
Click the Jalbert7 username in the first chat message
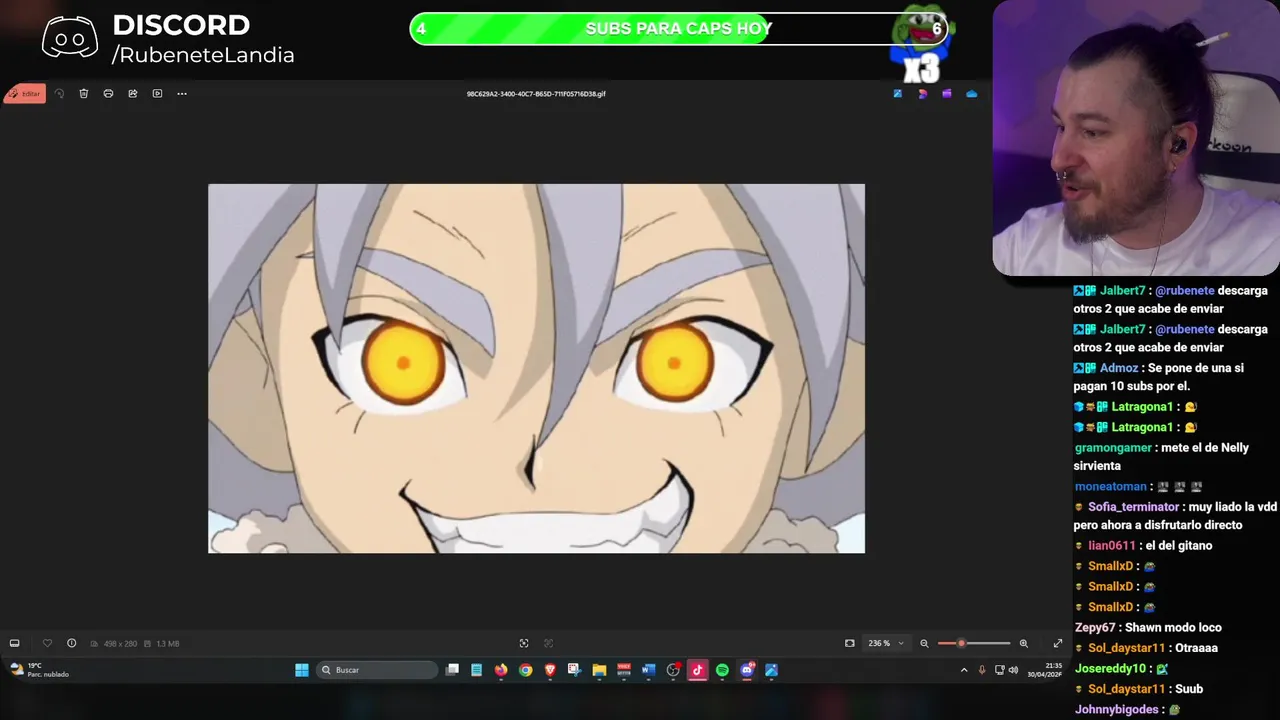[1121, 291]
